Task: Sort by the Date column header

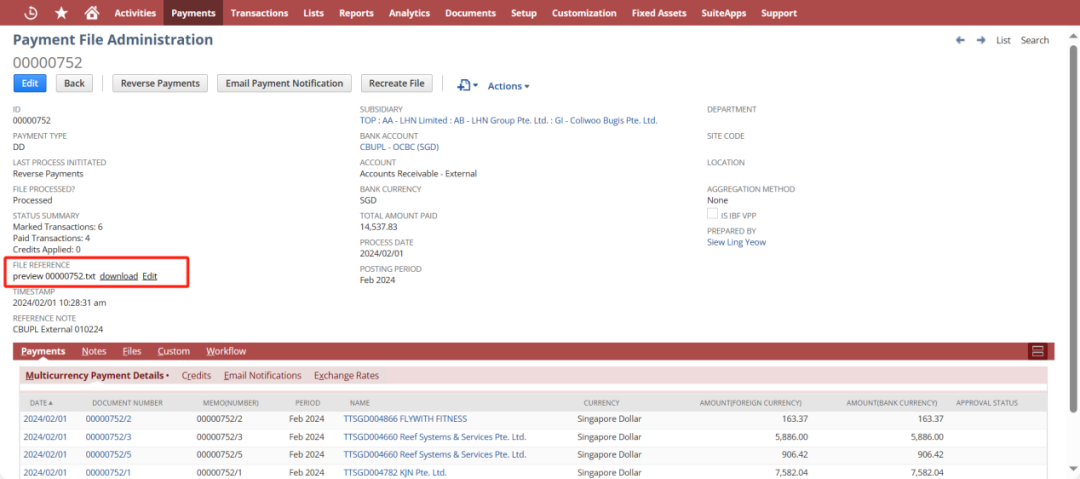Action: tap(41, 402)
